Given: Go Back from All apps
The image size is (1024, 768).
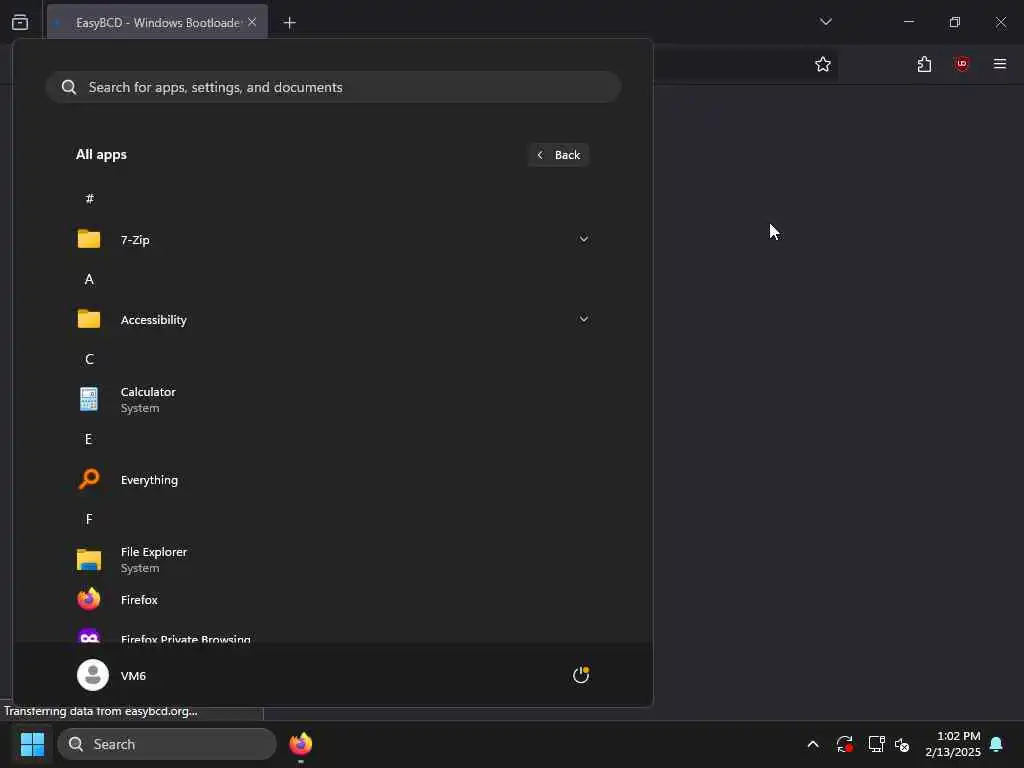Looking at the screenshot, I should click(x=558, y=155).
